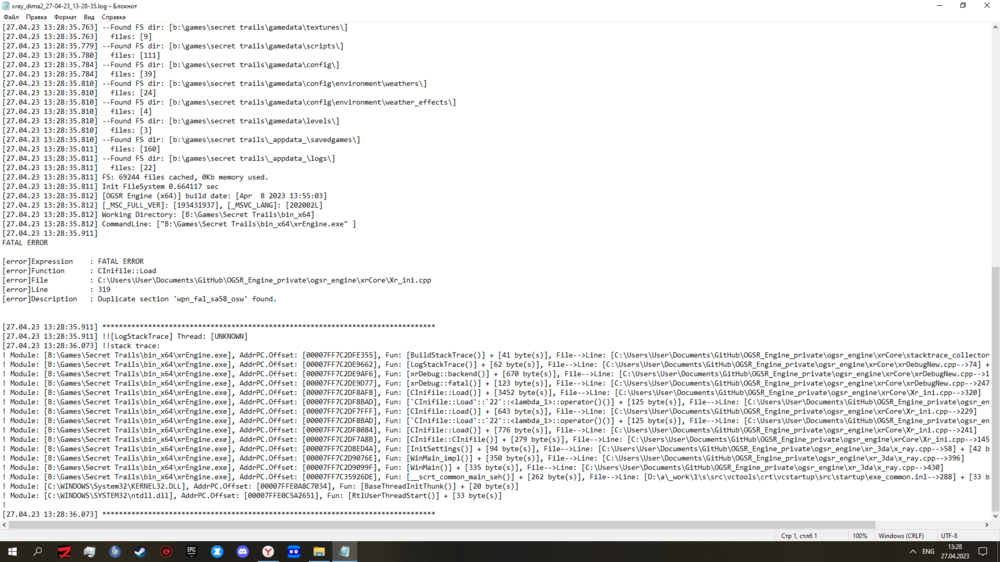This screenshot has height=562, width=1000.
Task: Launch the red Z app on the taskbar
Action: coord(64,552)
